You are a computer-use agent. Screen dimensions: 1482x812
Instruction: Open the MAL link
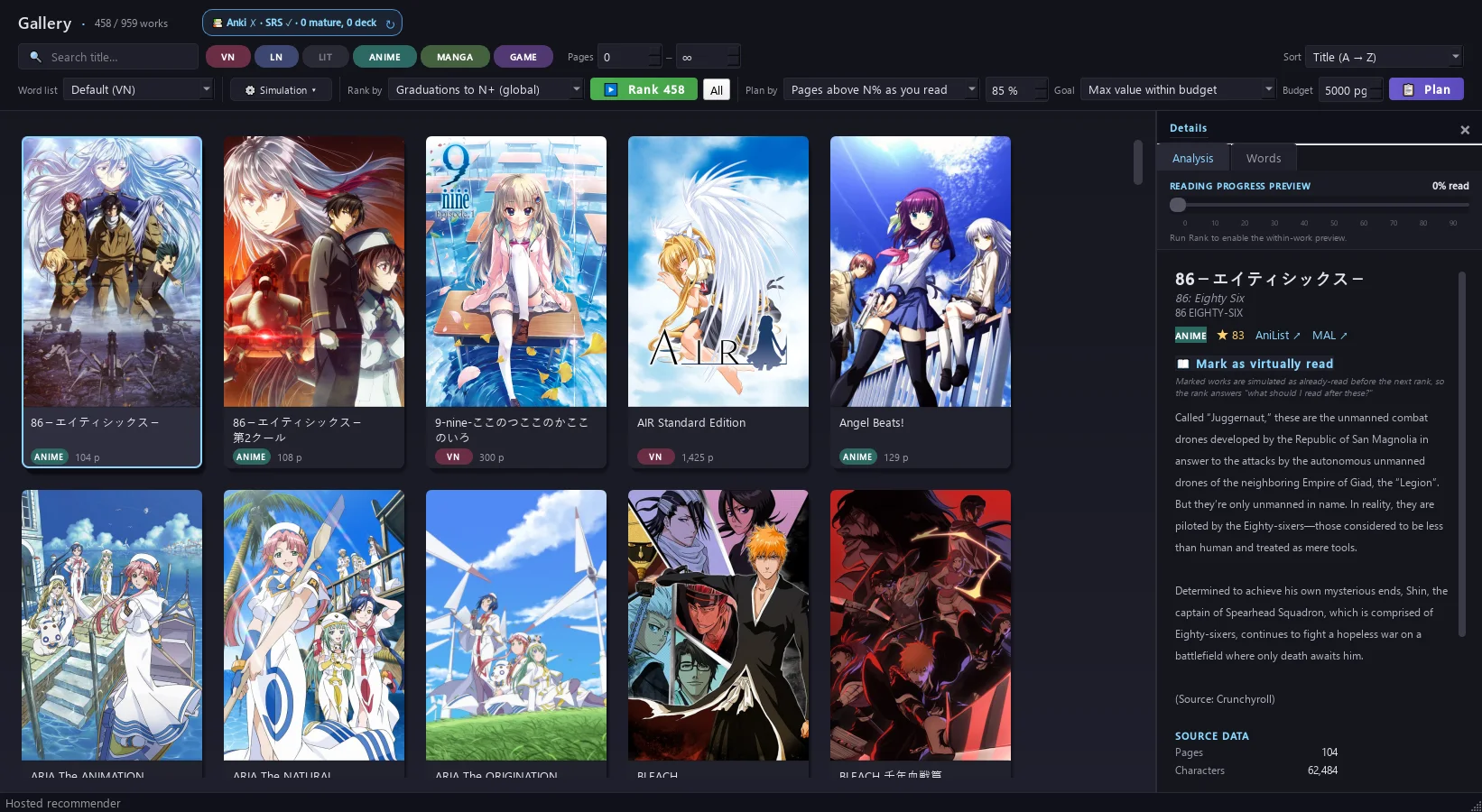click(1329, 335)
